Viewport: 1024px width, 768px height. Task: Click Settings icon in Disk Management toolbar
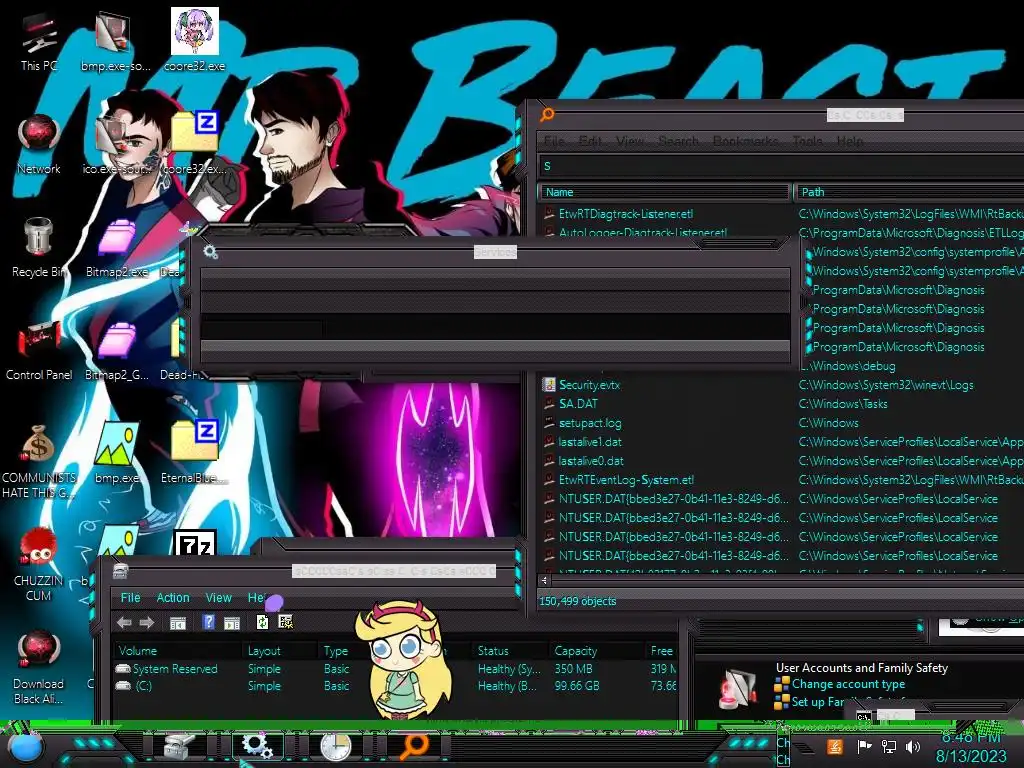pyautogui.click(x=285, y=622)
